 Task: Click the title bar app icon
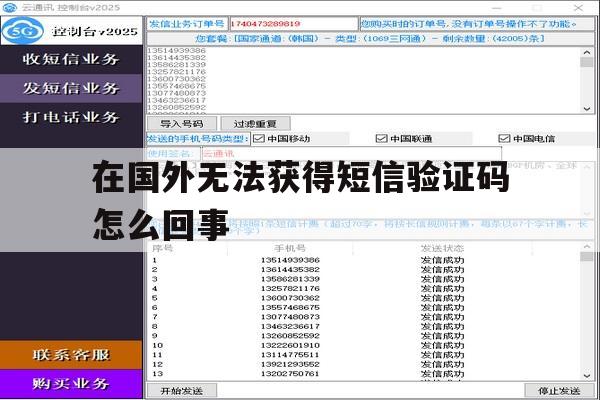point(9,7)
